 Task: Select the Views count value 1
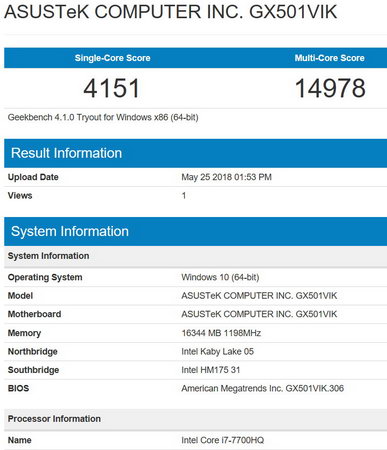tap(184, 196)
